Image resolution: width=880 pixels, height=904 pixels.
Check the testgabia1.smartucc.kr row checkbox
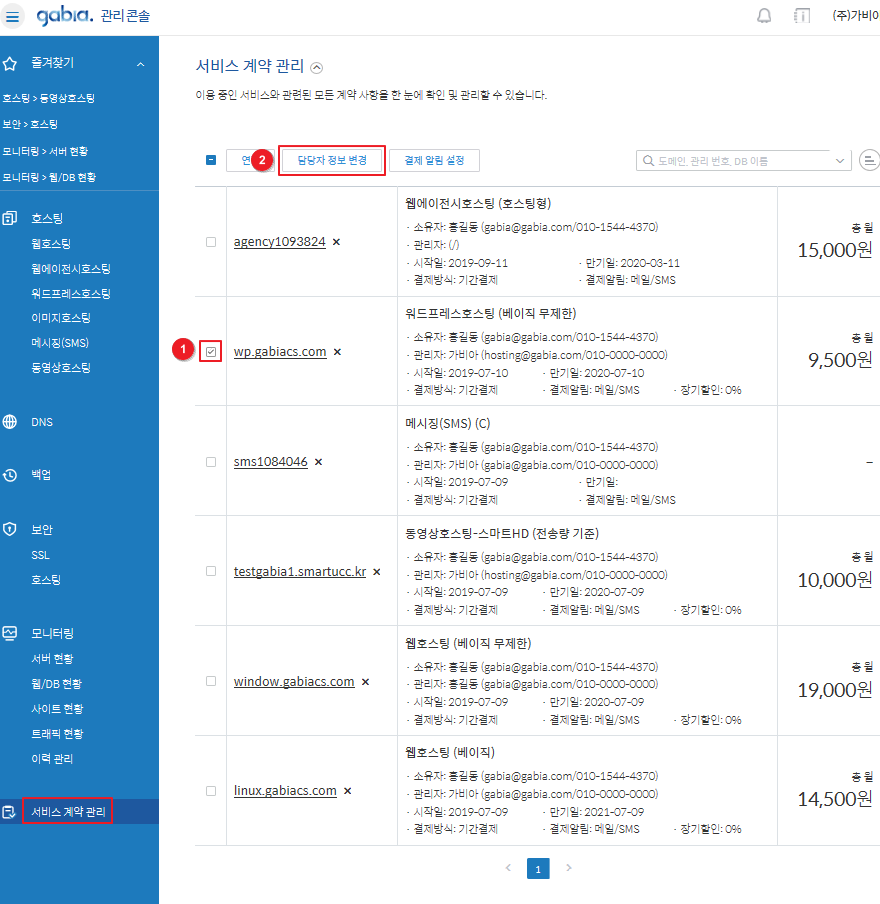click(x=211, y=571)
